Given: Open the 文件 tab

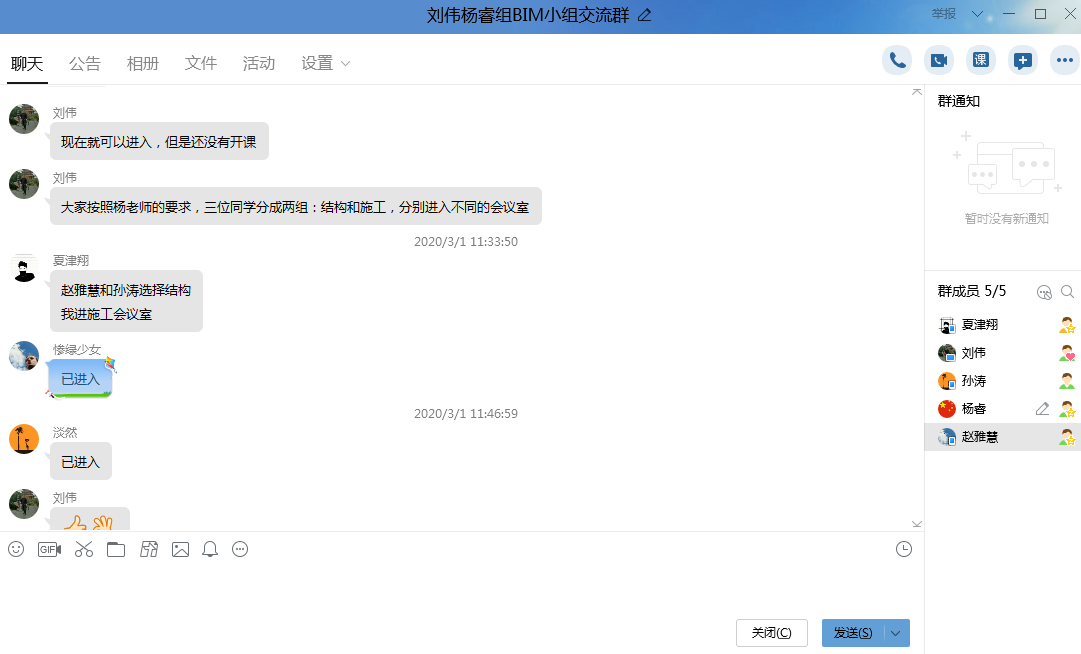Looking at the screenshot, I should click(201, 63).
